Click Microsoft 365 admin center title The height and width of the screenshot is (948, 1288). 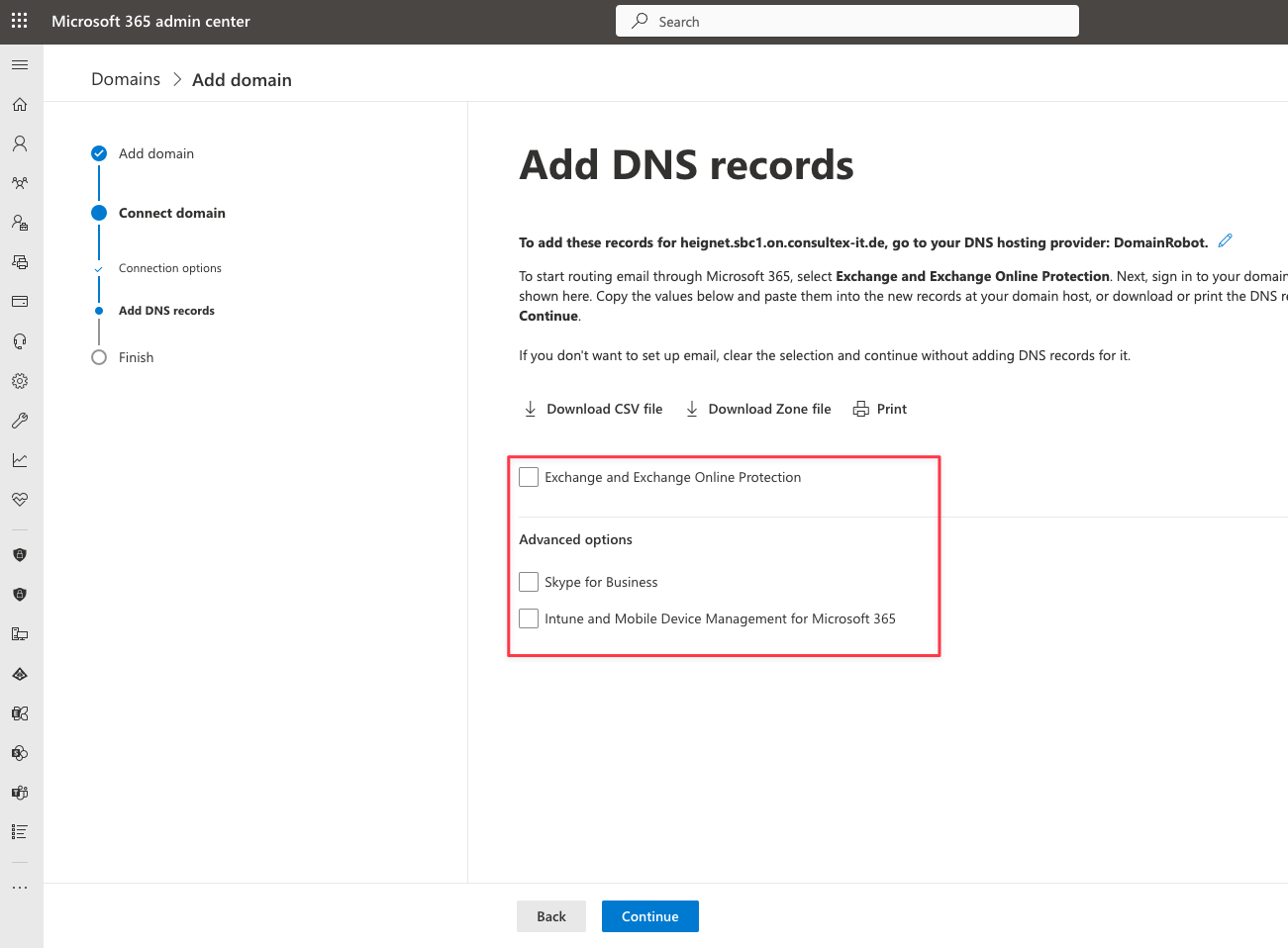[150, 21]
